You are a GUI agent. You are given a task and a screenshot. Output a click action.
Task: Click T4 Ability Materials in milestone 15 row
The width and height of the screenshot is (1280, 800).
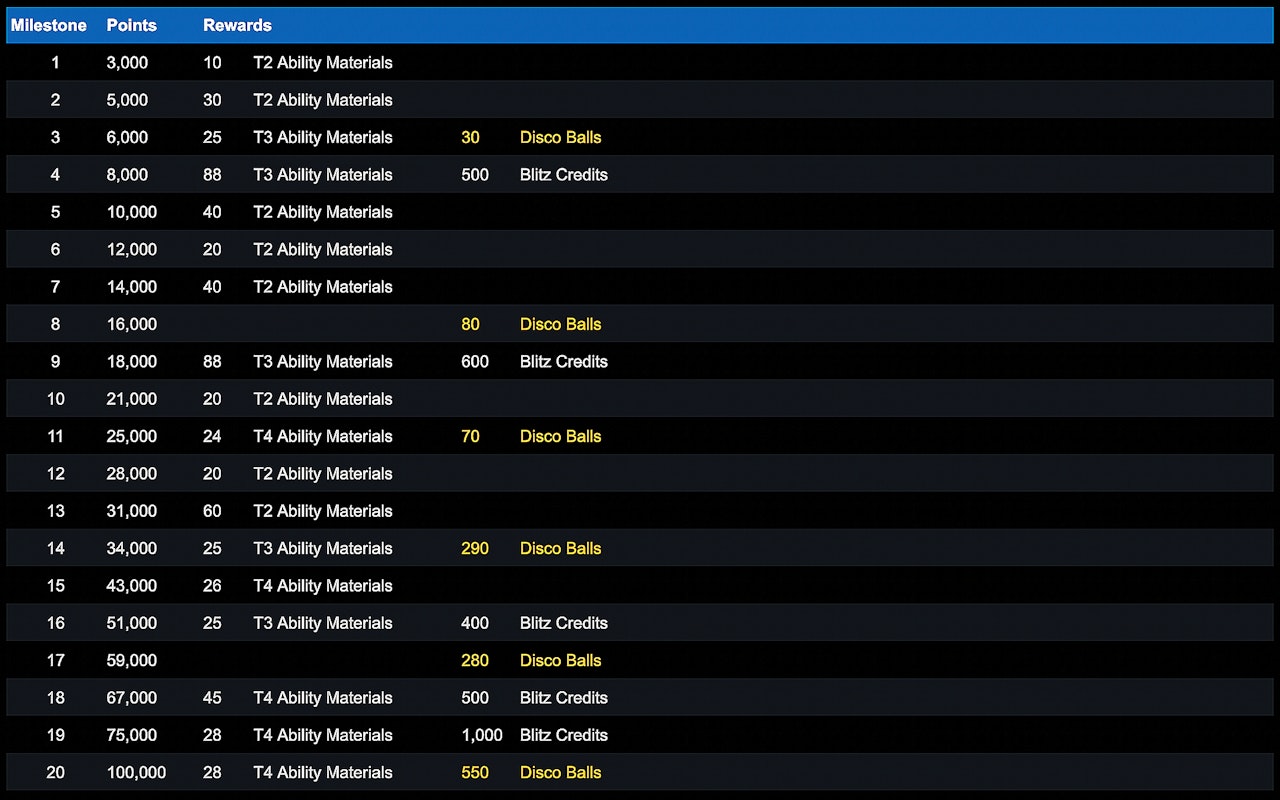322,586
